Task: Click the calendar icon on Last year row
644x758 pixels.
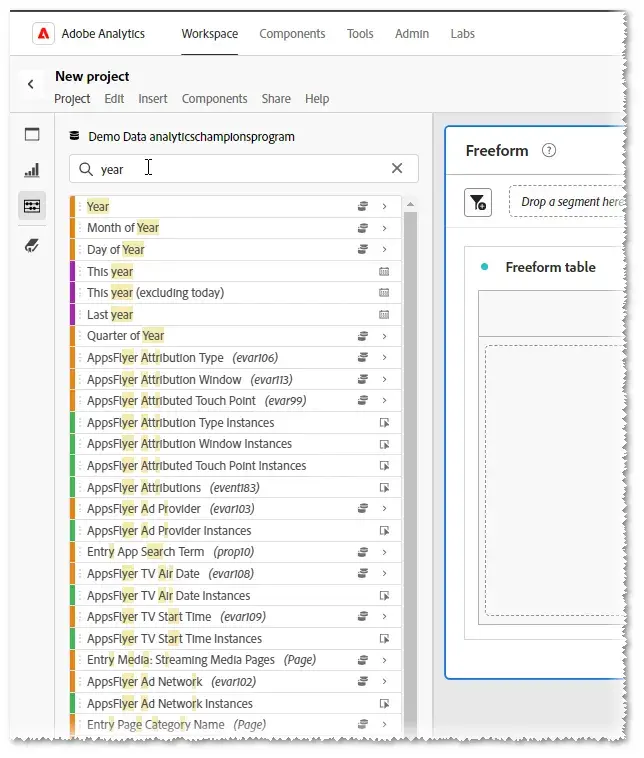Action: click(x=384, y=315)
